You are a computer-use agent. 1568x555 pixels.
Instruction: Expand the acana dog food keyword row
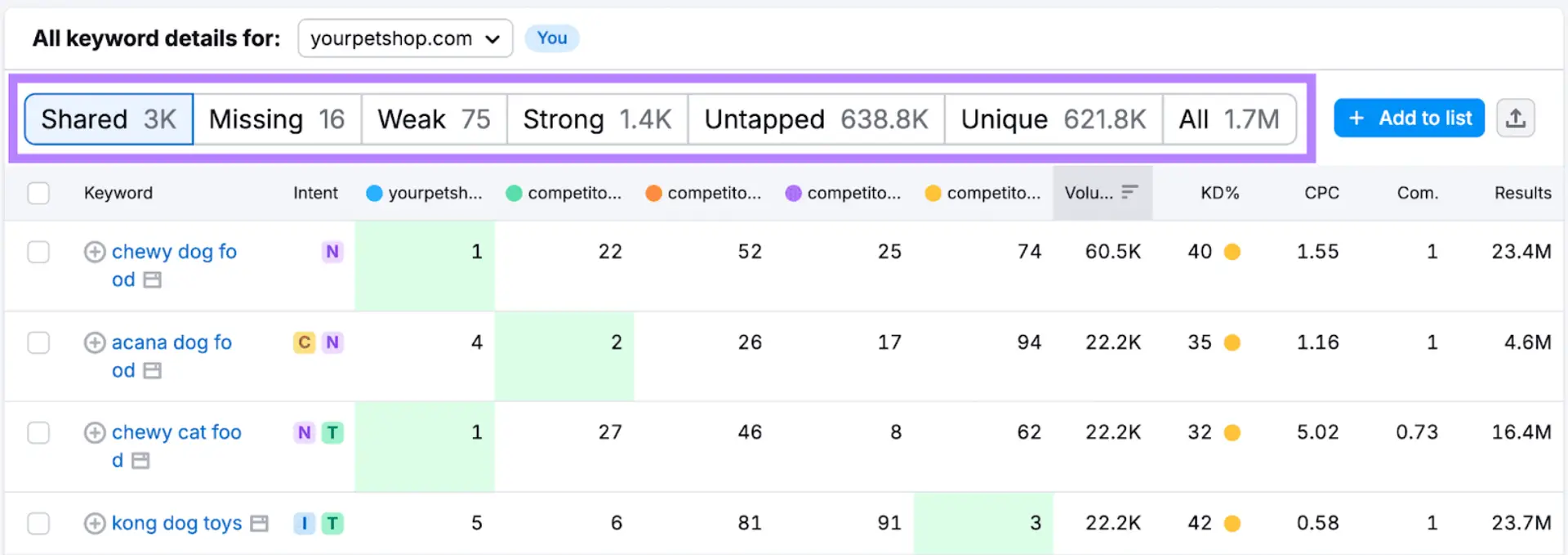point(94,342)
